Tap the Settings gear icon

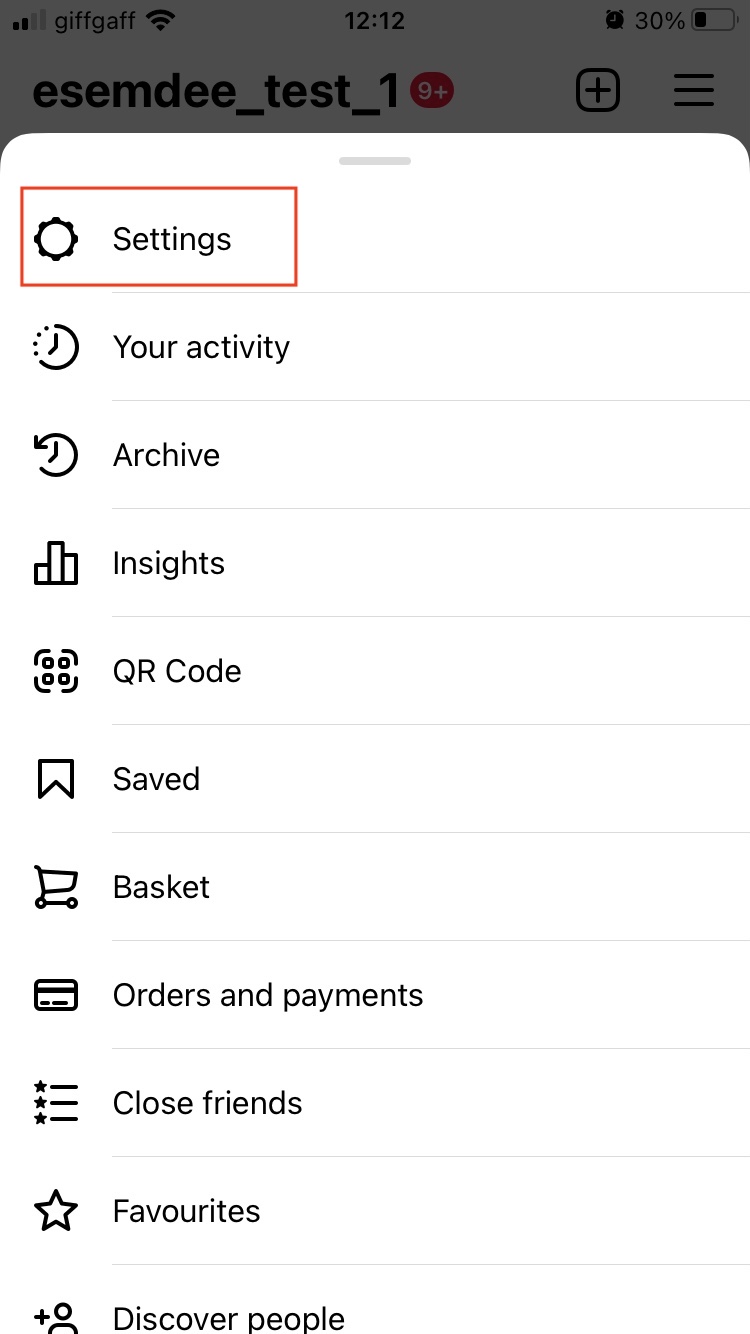coord(56,239)
